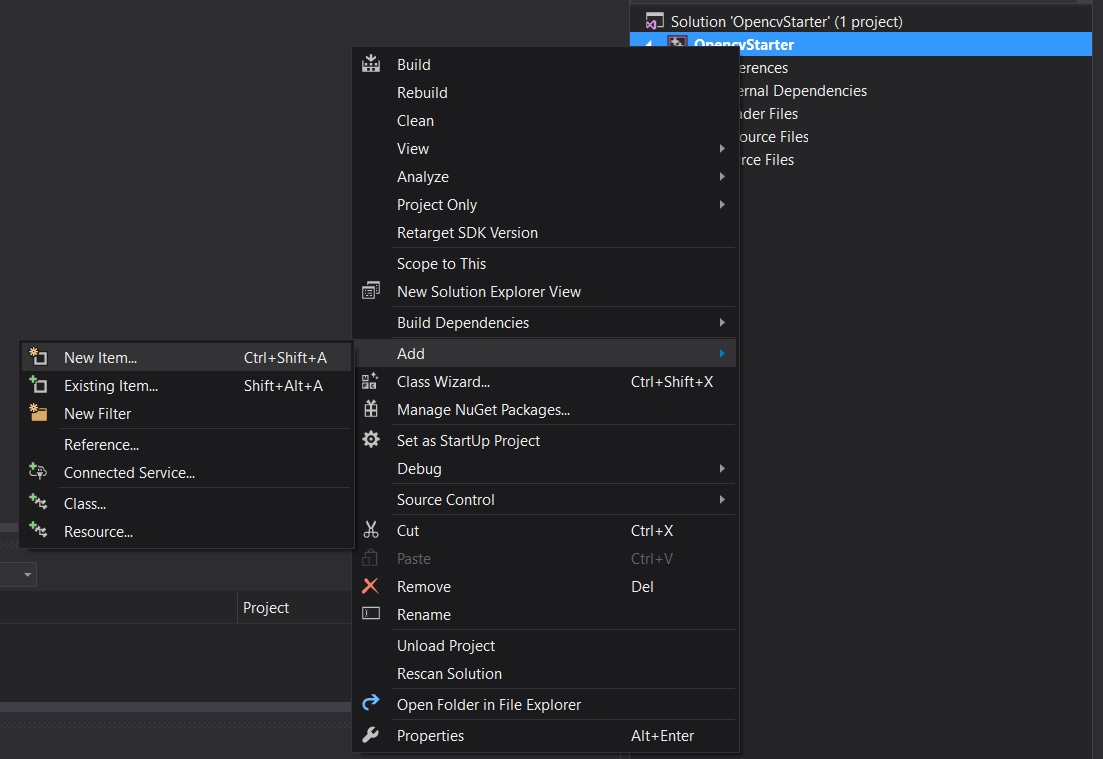Click the Project column header
Viewport: 1103px width, 759px height.
[265, 607]
